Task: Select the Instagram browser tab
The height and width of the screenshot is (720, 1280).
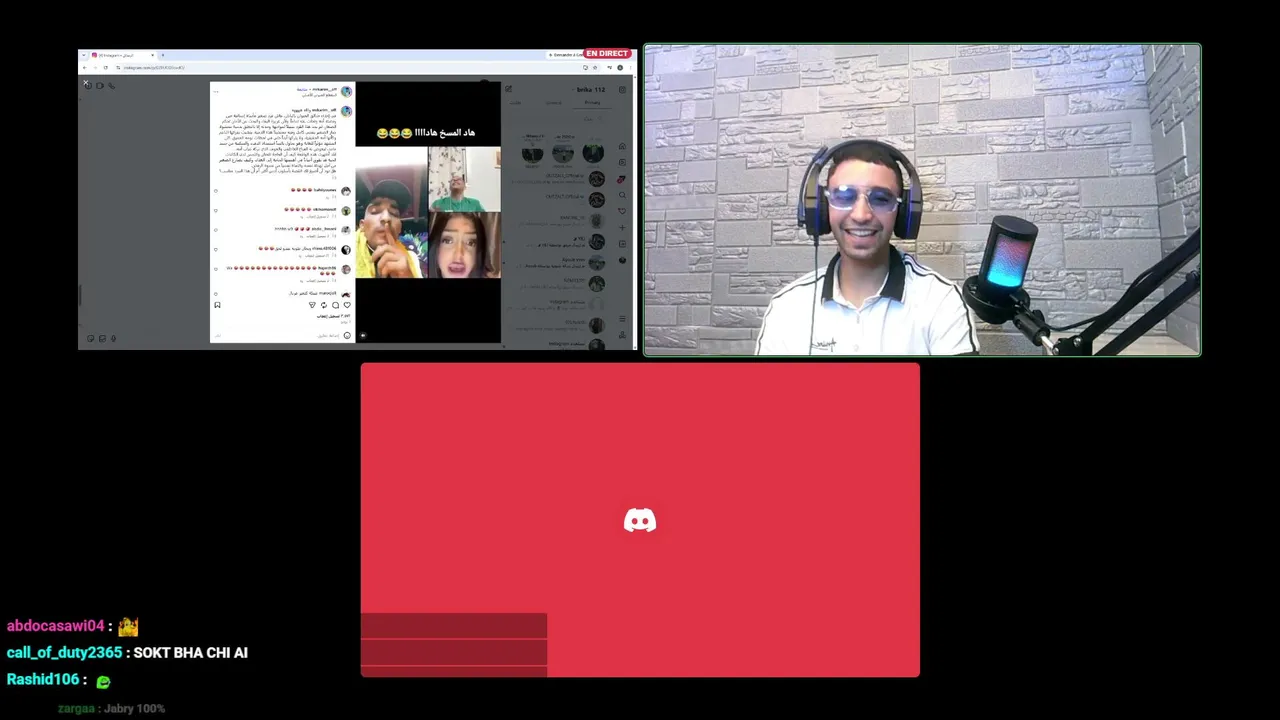Action: [x=122, y=55]
